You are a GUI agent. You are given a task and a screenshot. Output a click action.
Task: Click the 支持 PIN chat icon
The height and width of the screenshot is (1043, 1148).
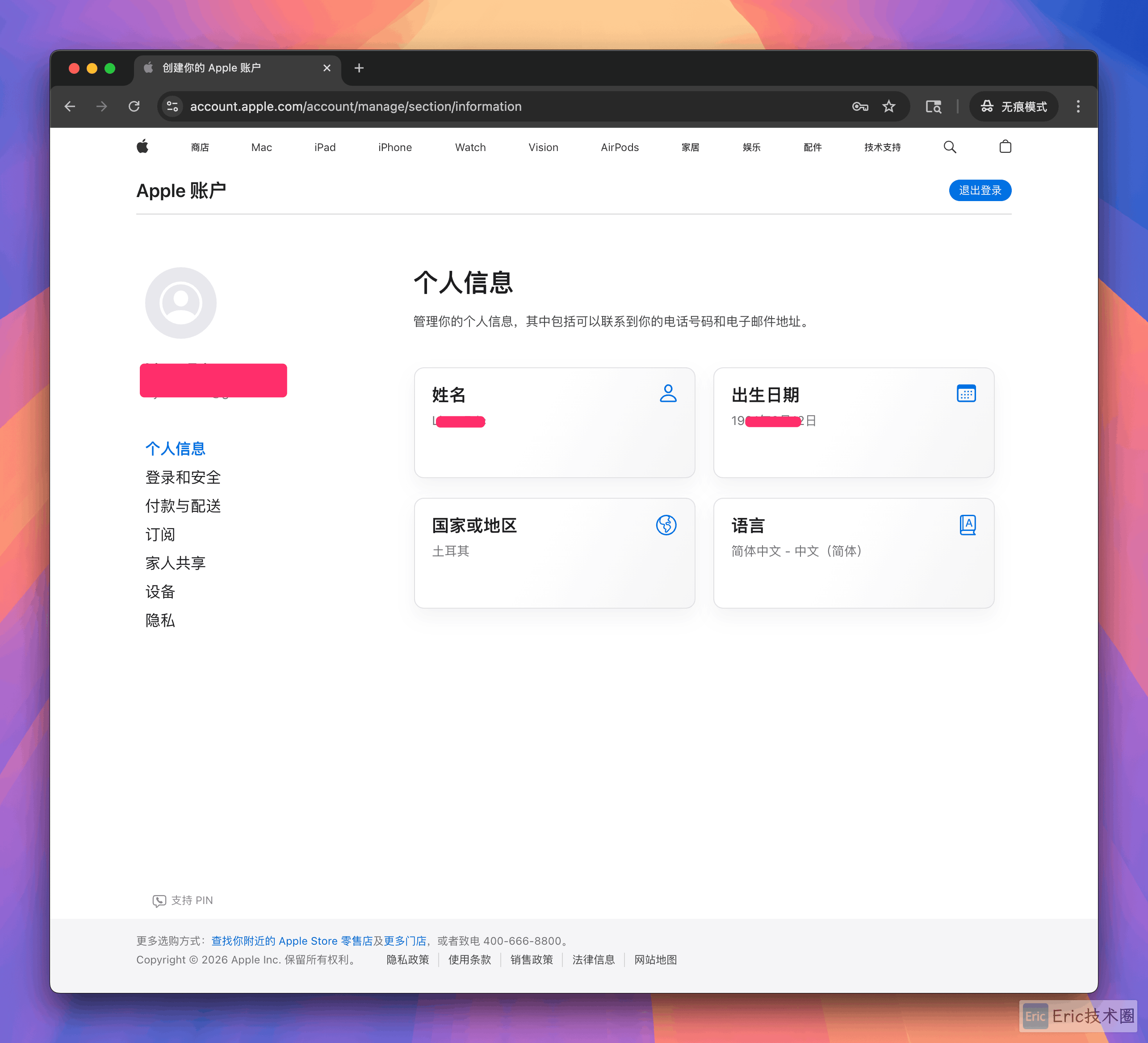click(159, 900)
